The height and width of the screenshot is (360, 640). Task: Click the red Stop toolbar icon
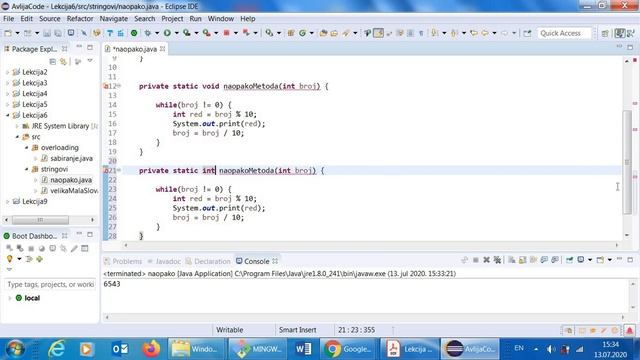[227, 33]
